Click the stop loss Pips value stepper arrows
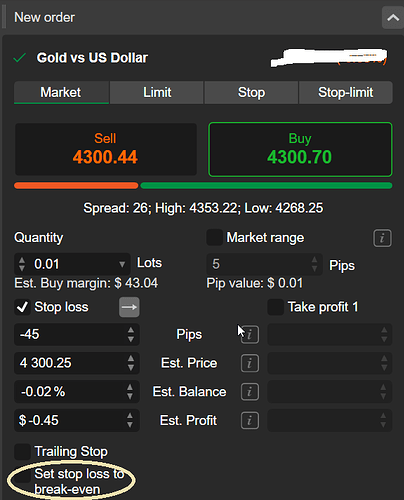The image size is (404, 500). [x=131, y=334]
